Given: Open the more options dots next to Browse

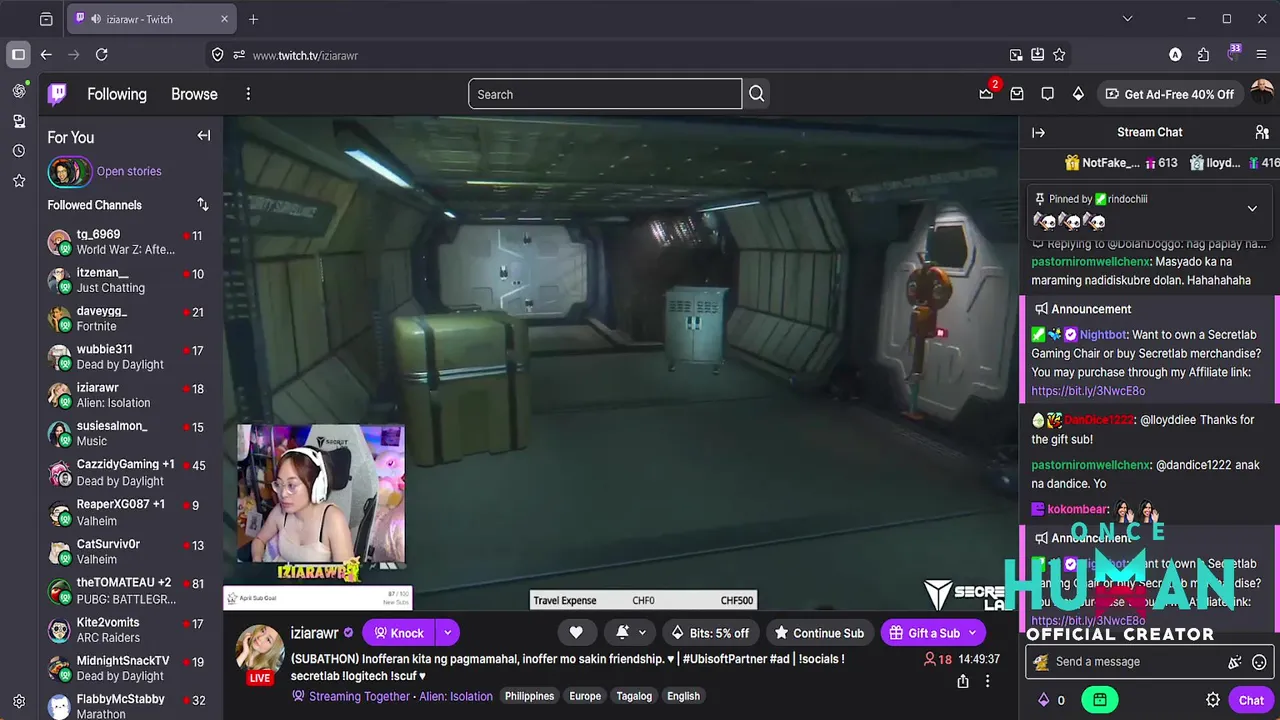Looking at the screenshot, I should click(248, 94).
